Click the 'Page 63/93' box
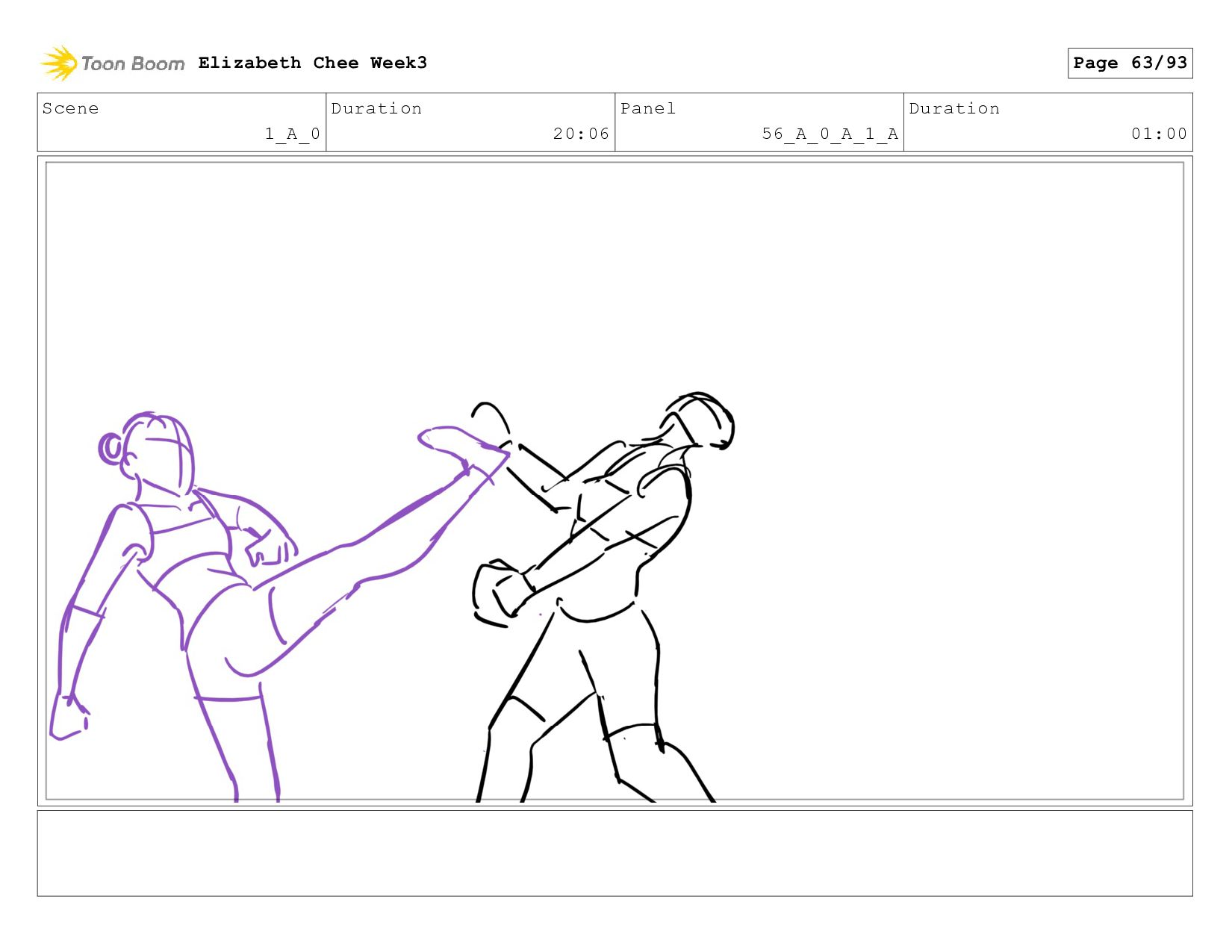Viewport: 1232px width, 952px height. click(x=1130, y=63)
